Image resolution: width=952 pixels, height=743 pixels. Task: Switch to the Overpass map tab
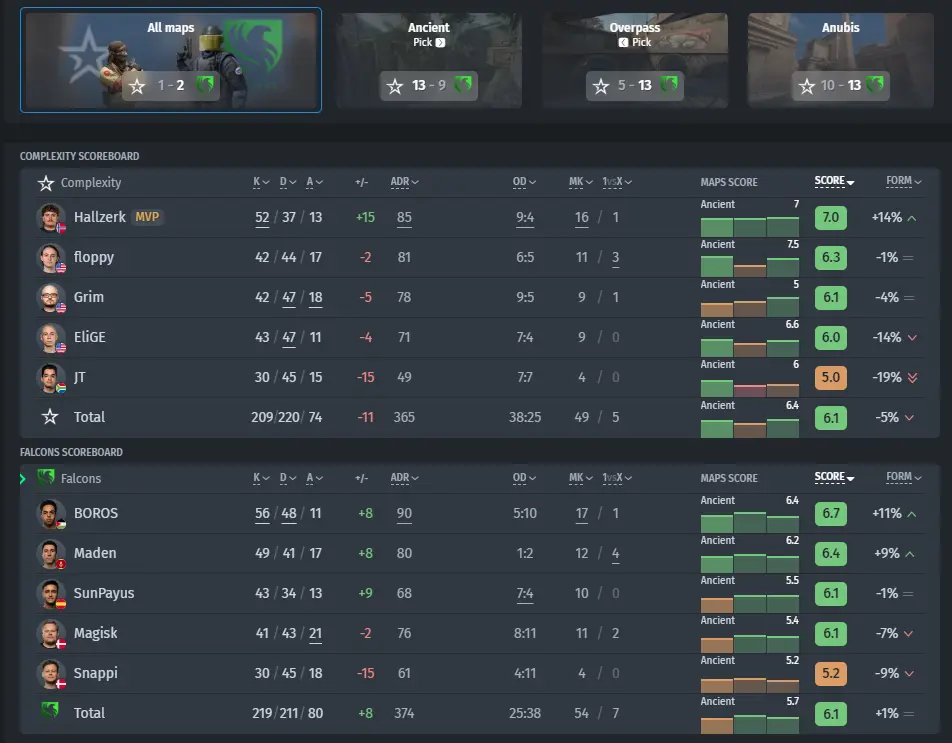(x=634, y=60)
